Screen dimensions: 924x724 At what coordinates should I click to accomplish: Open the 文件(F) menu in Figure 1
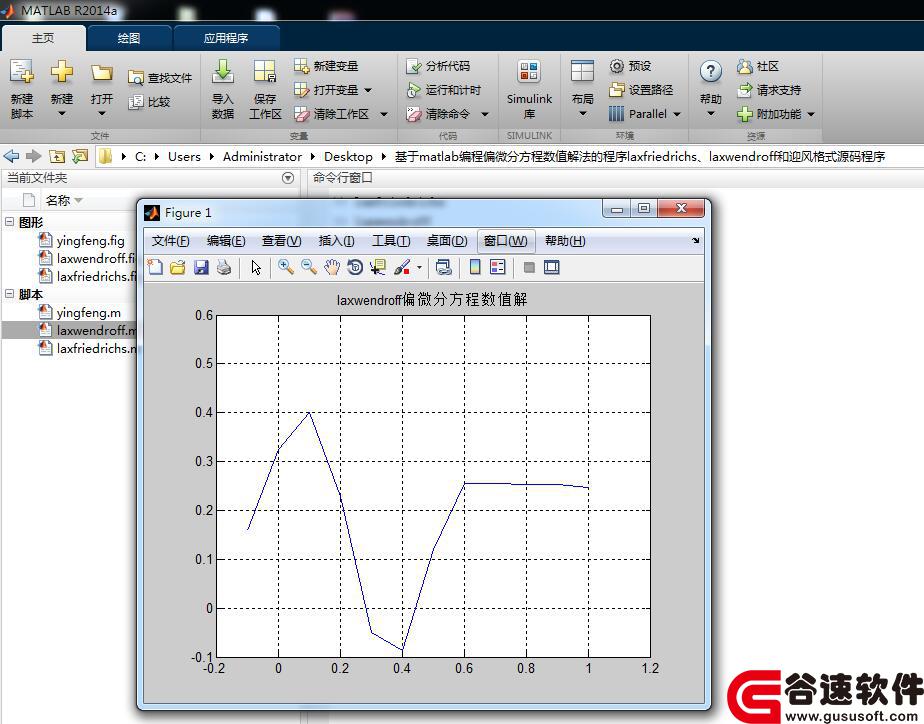pyautogui.click(x=170, y=241)
